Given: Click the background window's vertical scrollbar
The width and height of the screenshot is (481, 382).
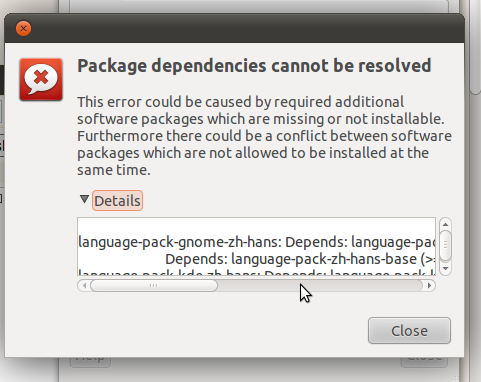Looking at the screenshot, I should 475,47.
